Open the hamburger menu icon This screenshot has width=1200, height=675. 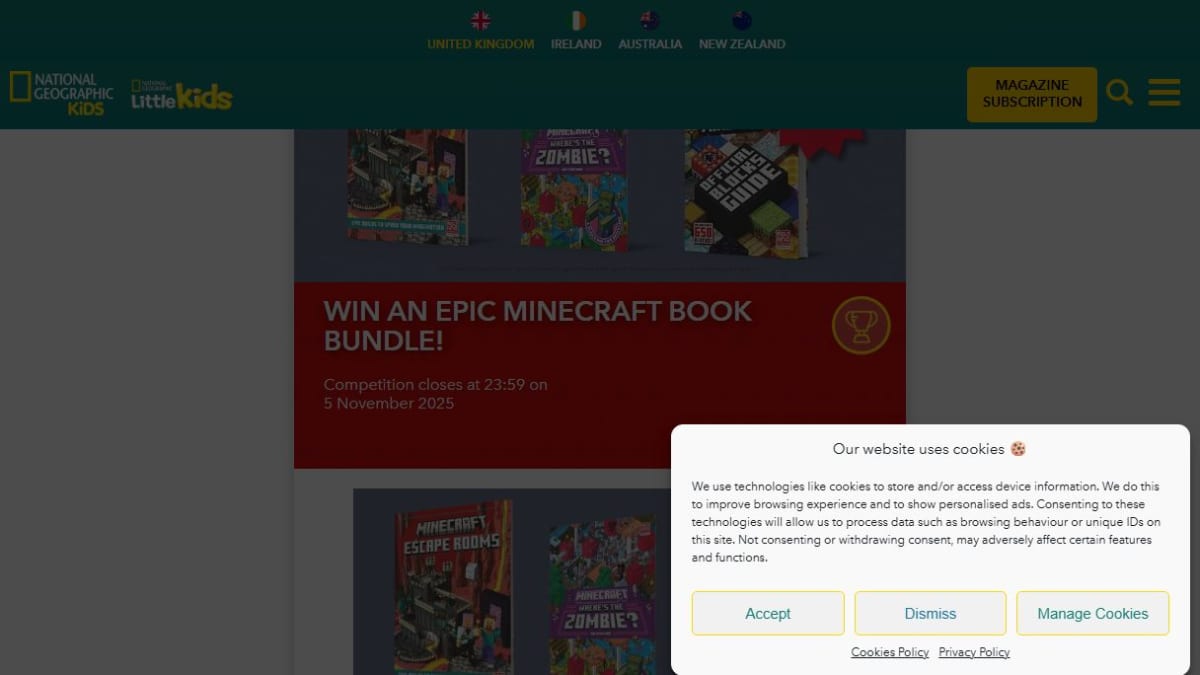(1164, 93)
